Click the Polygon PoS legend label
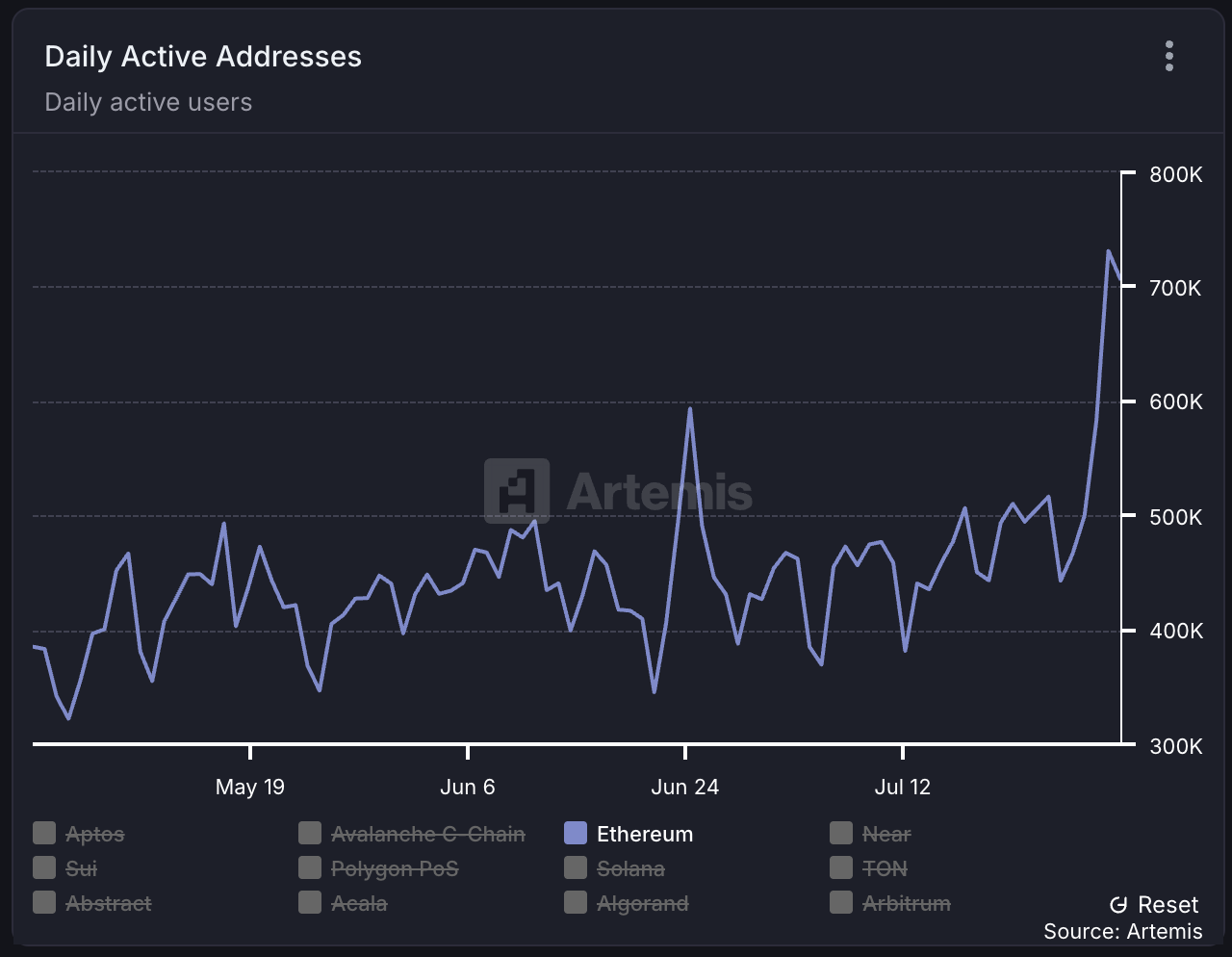 click(395, 868)
